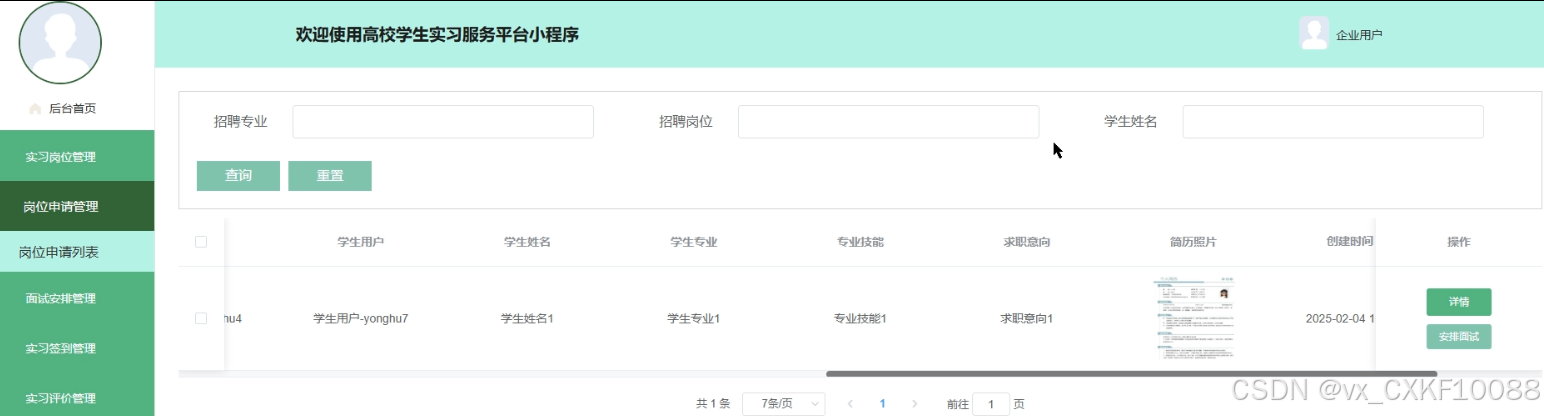Image resolution: width=1544 pixels, height=416 pixels.
Task: Click cell 求职意向1
Action: point(1027,318)
